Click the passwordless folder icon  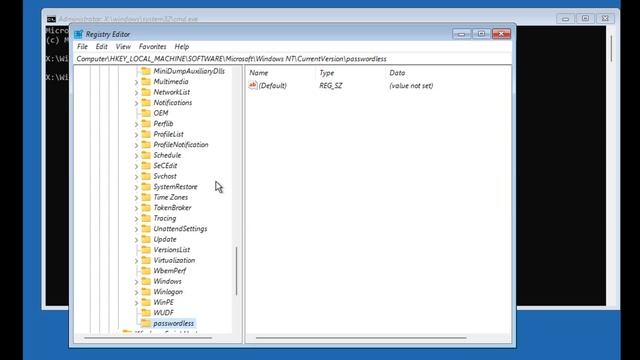pos(146,323)
